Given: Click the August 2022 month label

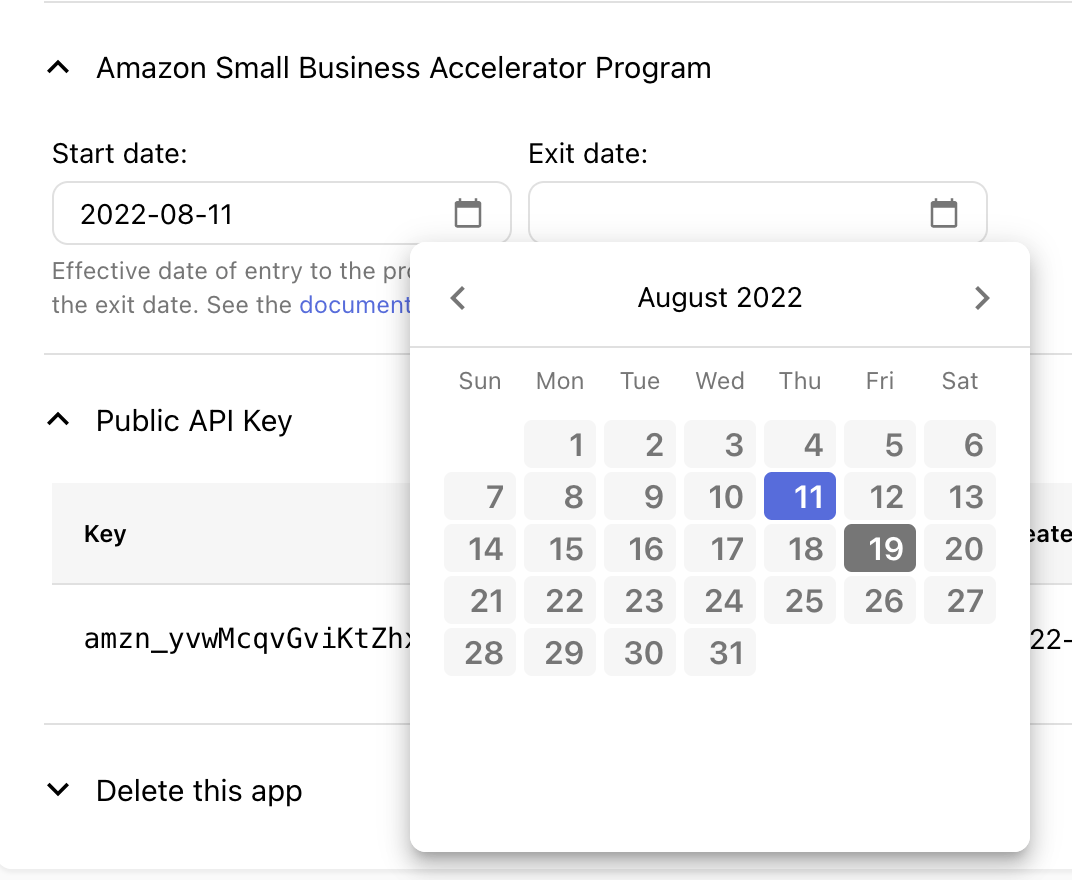Looking at the screenshot, I should click(720, 298).
